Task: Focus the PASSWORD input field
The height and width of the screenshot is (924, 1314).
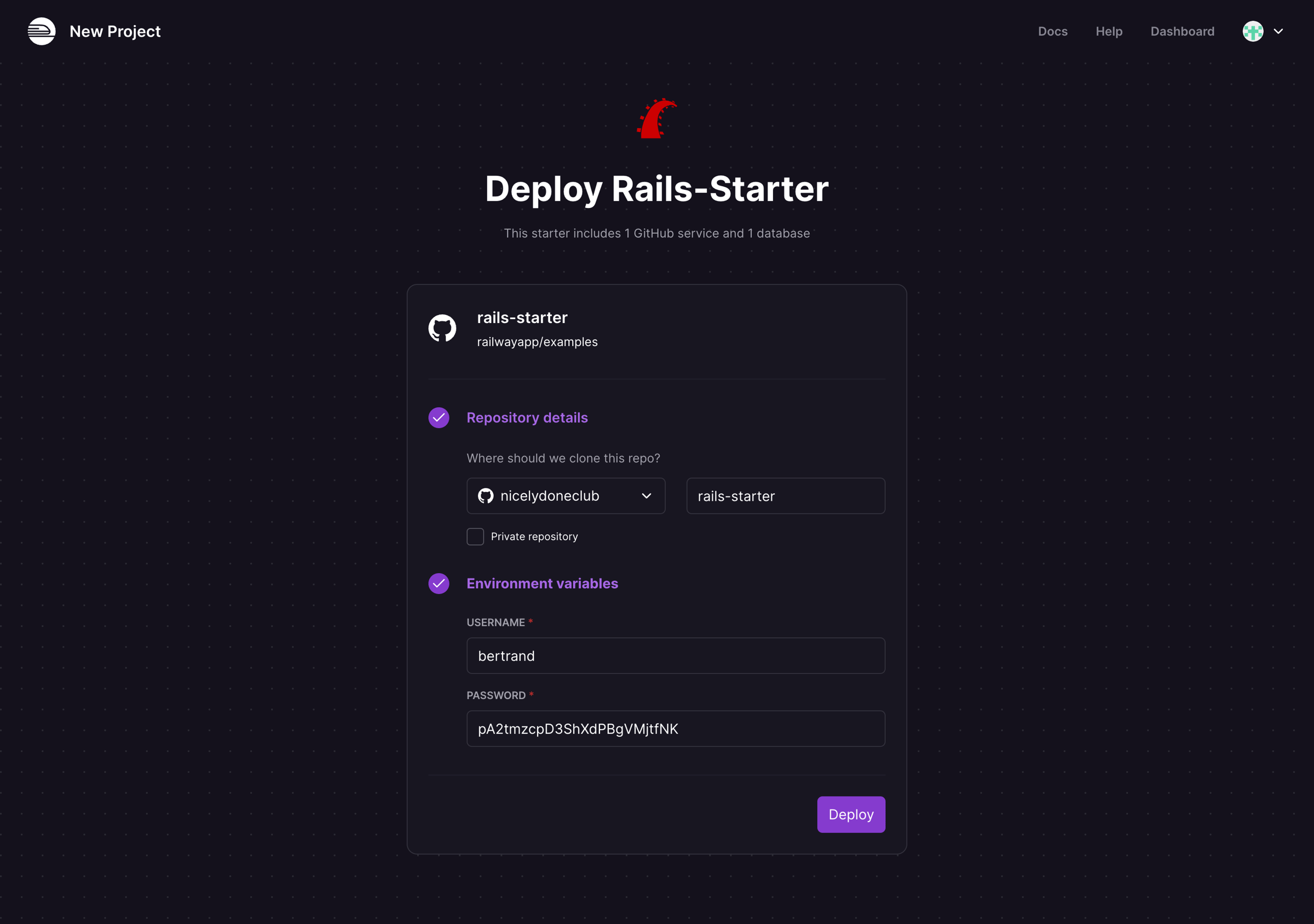Action: (676, 729)
